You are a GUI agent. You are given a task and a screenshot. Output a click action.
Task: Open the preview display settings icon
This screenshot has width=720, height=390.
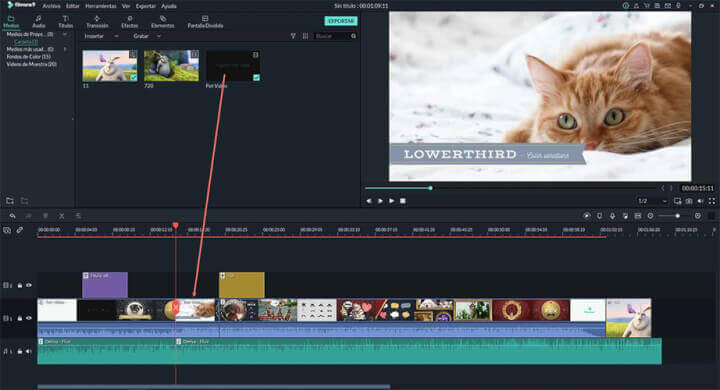(x=677, y=201)
